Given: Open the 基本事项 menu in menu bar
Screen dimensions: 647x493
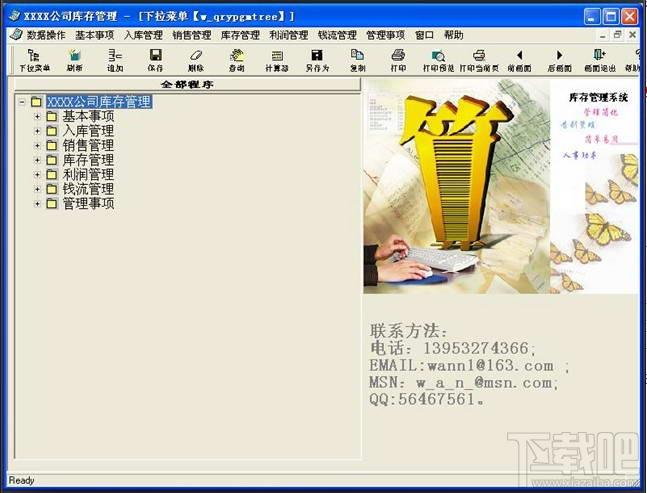Looking at the screenshot, I should coord(94,35).
